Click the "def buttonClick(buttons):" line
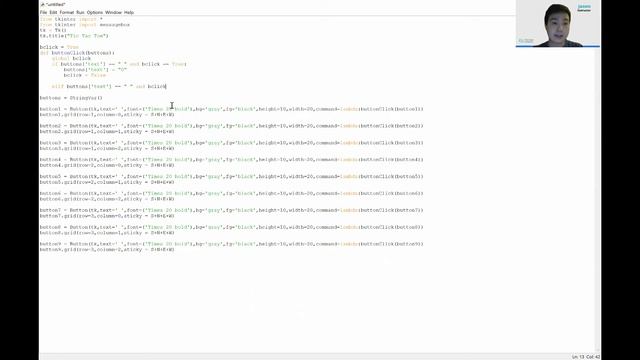 78,53
